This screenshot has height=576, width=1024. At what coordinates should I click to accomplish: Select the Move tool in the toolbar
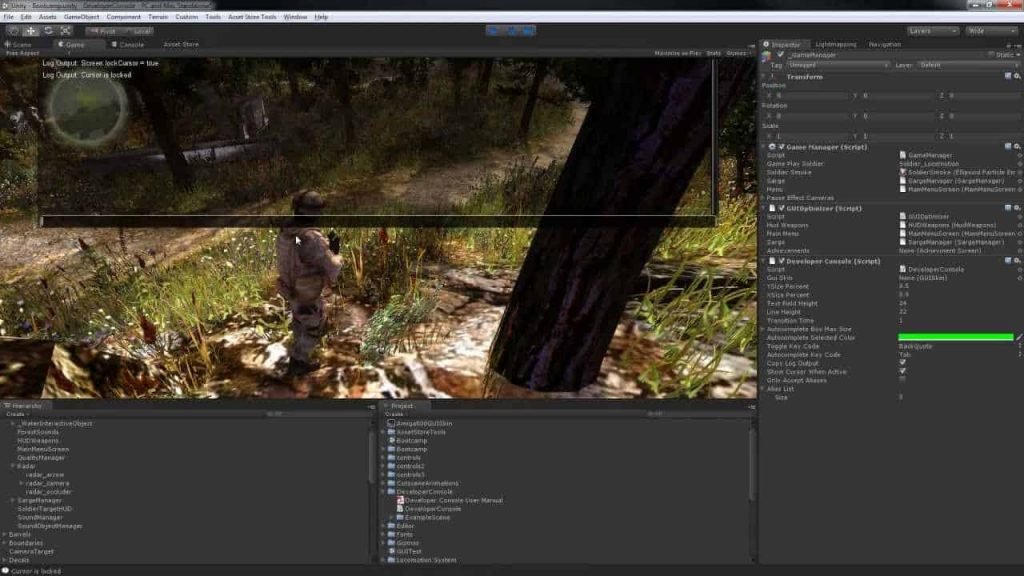pyautogui.click(x=31, y=31)
